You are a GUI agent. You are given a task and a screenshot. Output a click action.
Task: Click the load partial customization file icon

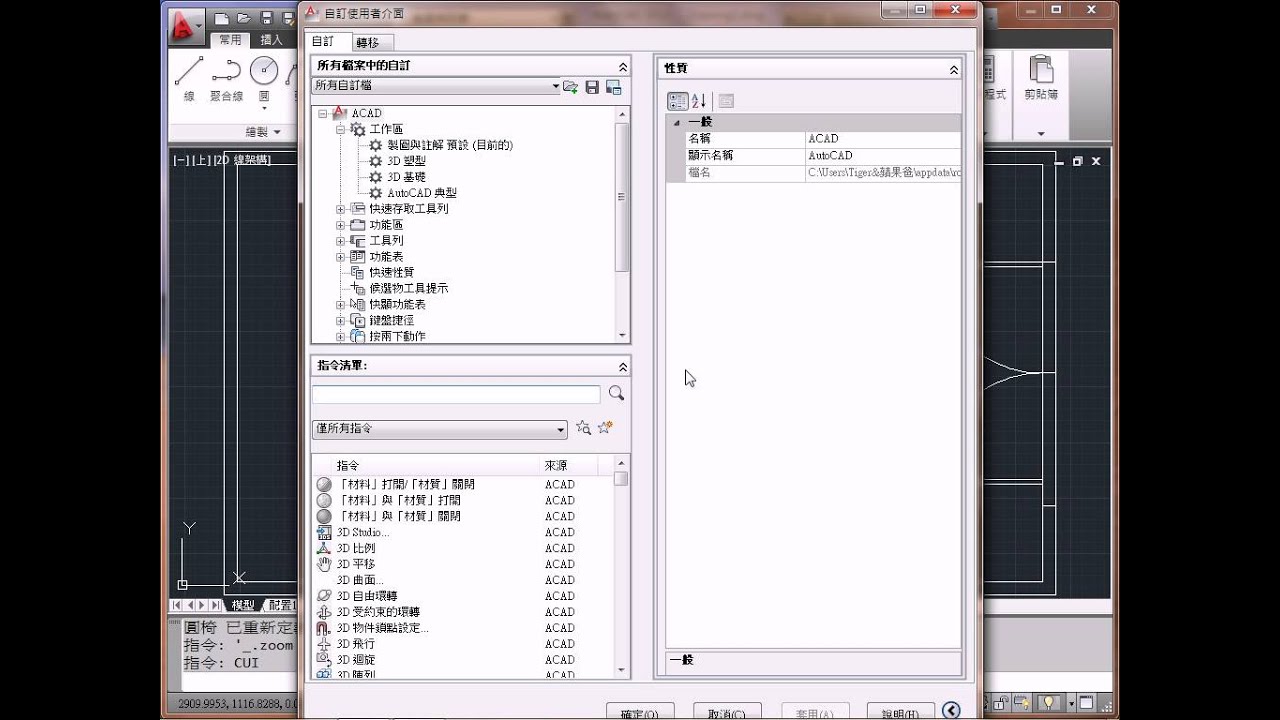click(570, 87)
